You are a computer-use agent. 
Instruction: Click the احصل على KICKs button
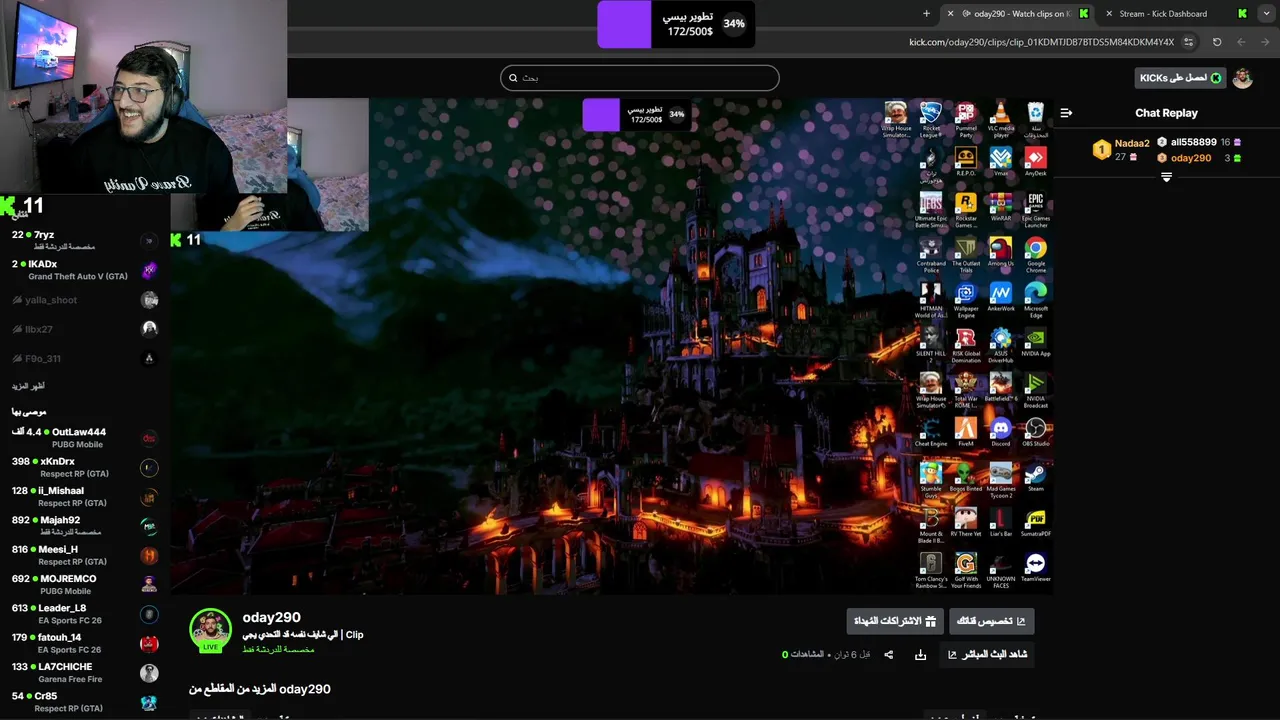(x=1180, y=78)
